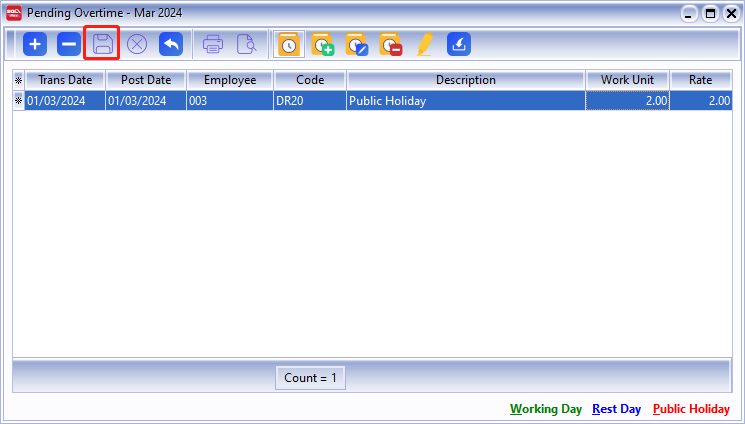Sort by Post Date column header
Screen dimensions: 745x424
click(x=146, y=80)
